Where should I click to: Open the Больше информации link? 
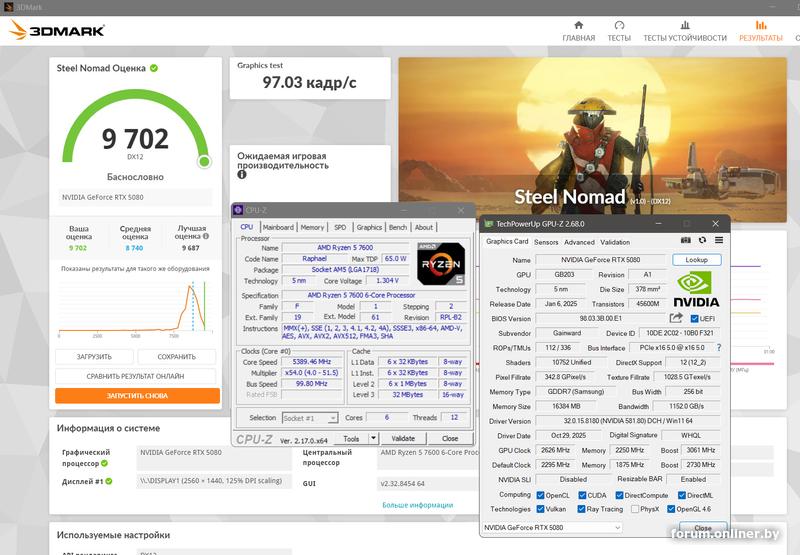(x=417, y=505)
